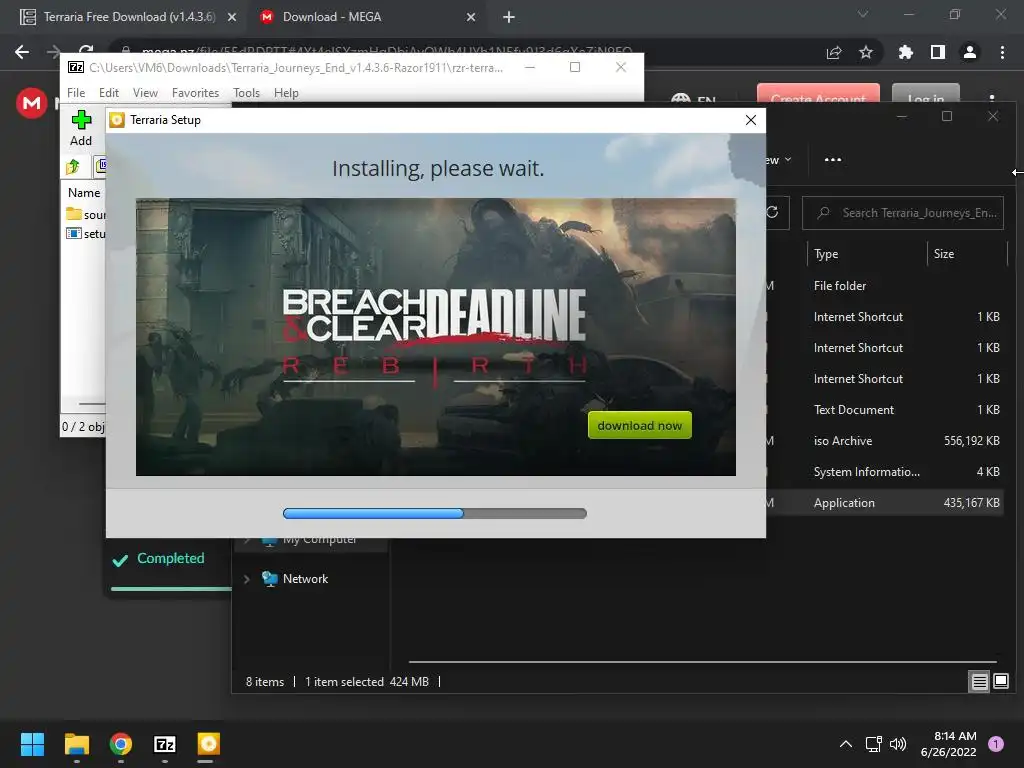Open the Terraria Setup taskbar icon
1024x768 pixels.
pyautogui.click(x=208, y=744)
